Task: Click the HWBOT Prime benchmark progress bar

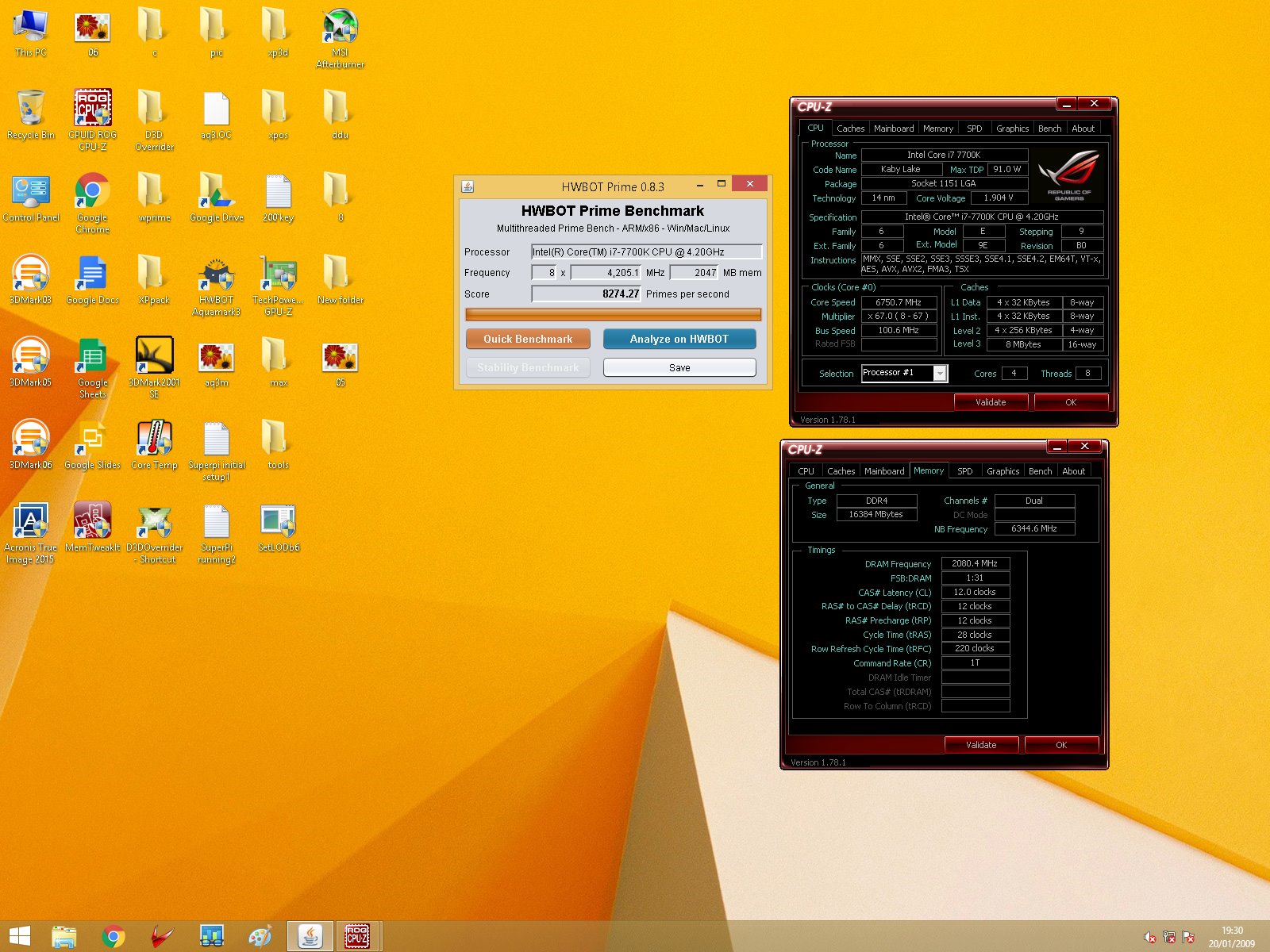Action: pyautogui.click(x=613, y=314)
